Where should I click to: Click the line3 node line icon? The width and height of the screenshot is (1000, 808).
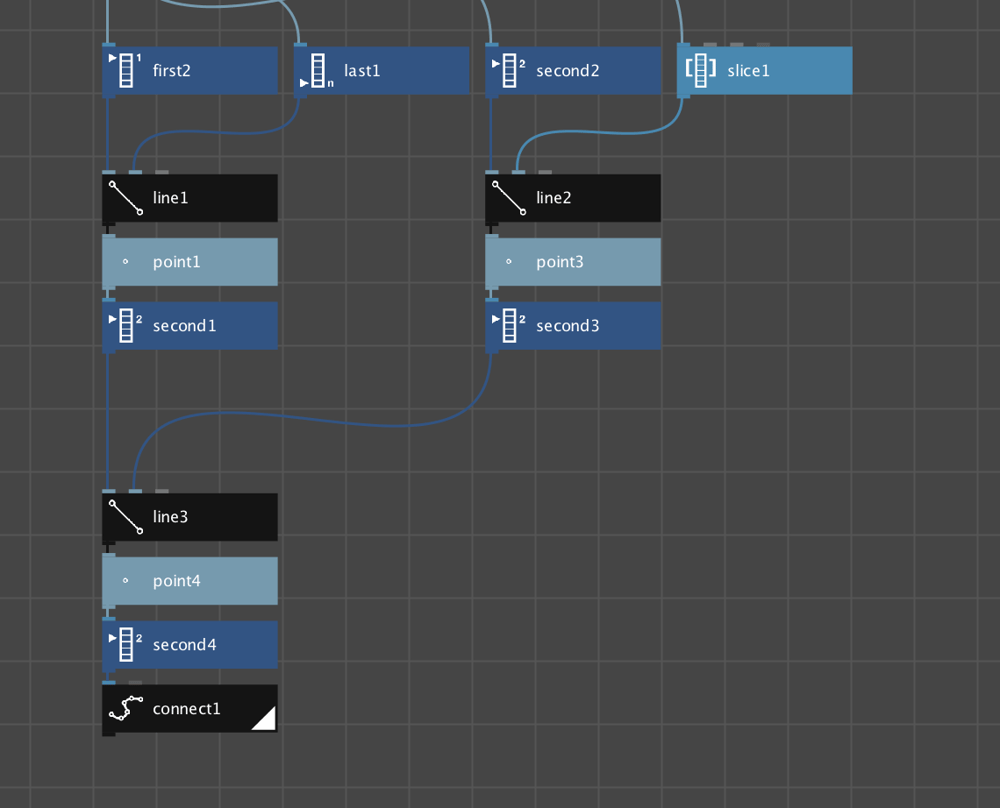pos(126,517)
